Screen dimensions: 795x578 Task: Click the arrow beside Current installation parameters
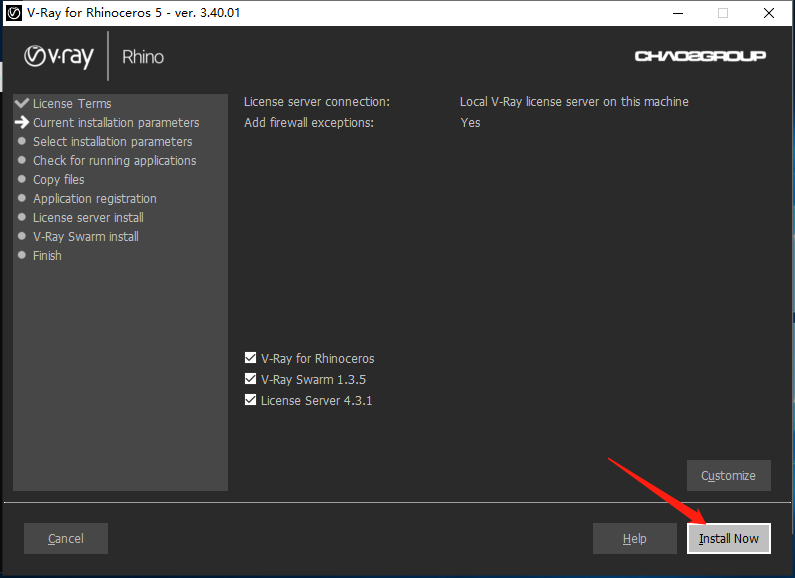coord(22,122)
